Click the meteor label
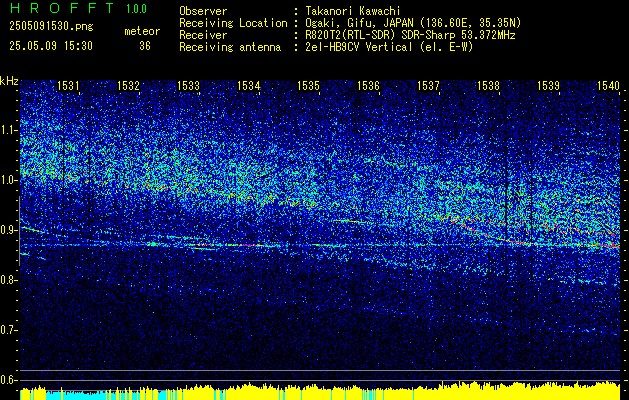Viewport: 629px width, 400px height. tap(142, 31)
